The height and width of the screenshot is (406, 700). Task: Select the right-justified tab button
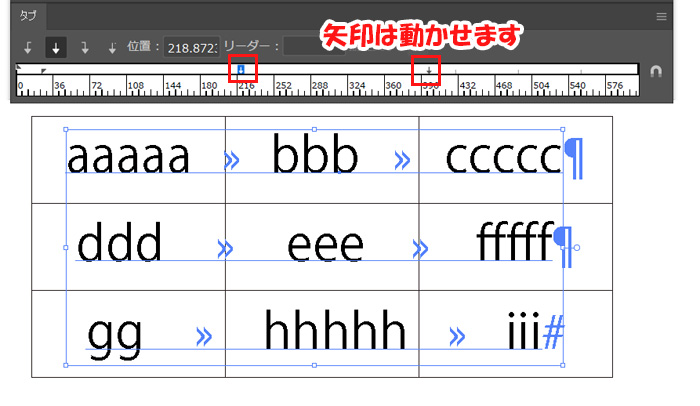pos(84,47)
